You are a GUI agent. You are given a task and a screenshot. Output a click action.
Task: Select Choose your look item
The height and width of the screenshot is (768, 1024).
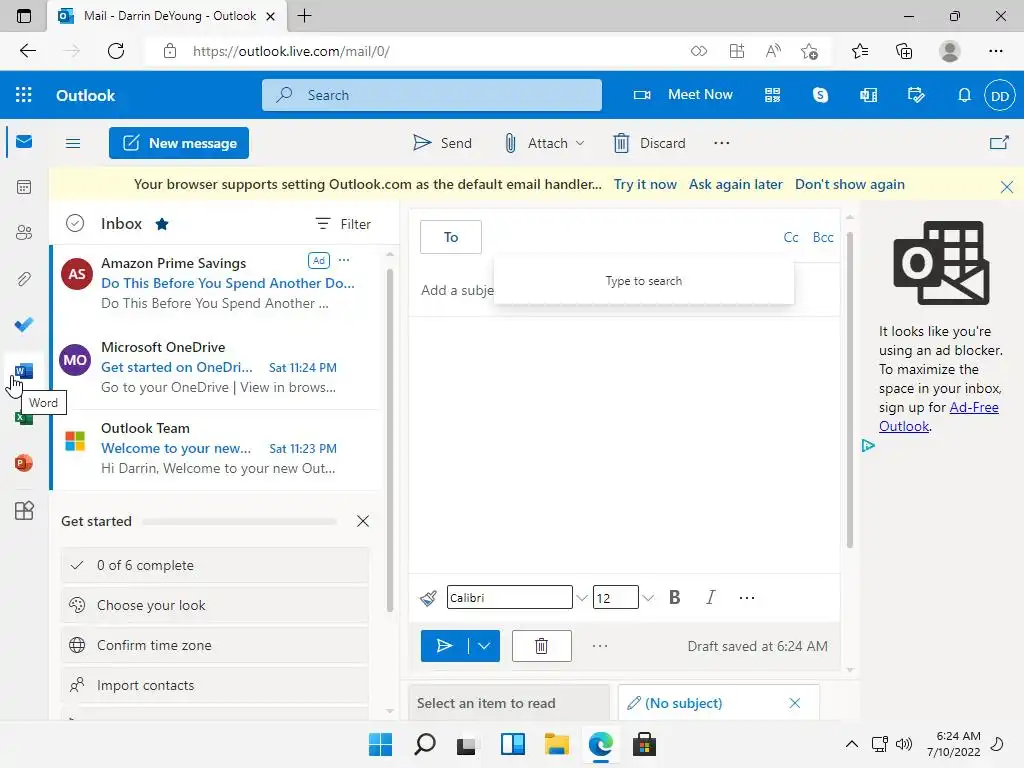click(216, 605)
